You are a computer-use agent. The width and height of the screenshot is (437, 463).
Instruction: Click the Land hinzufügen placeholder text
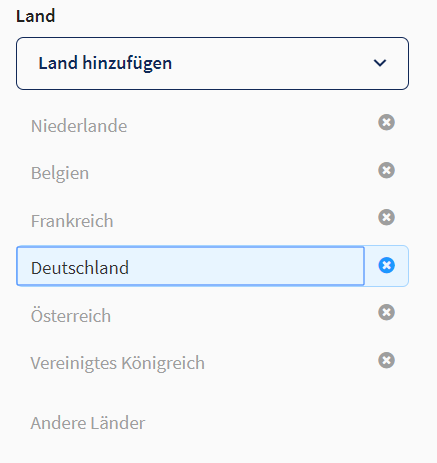(x=105, y=63)
